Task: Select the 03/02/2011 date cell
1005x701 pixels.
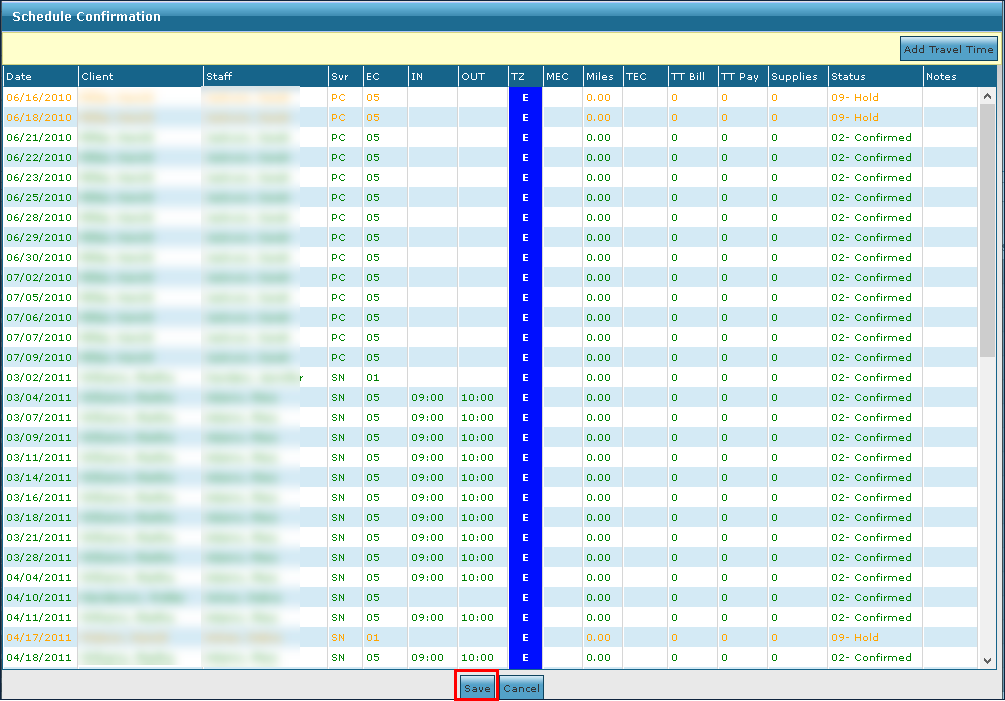Action: tap(39, 378)
